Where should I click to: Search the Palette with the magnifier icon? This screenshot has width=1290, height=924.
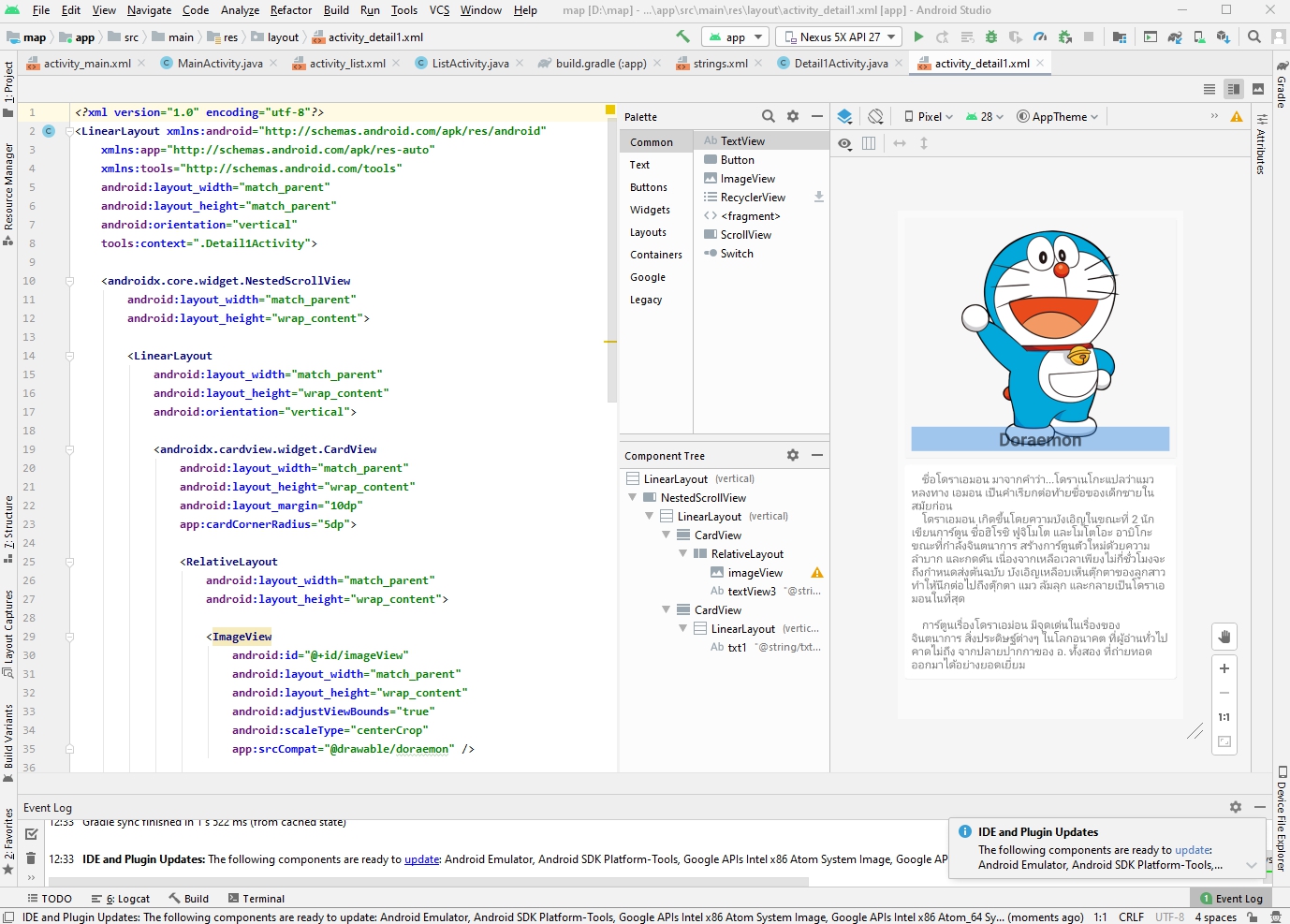click(x=769, y=116)
